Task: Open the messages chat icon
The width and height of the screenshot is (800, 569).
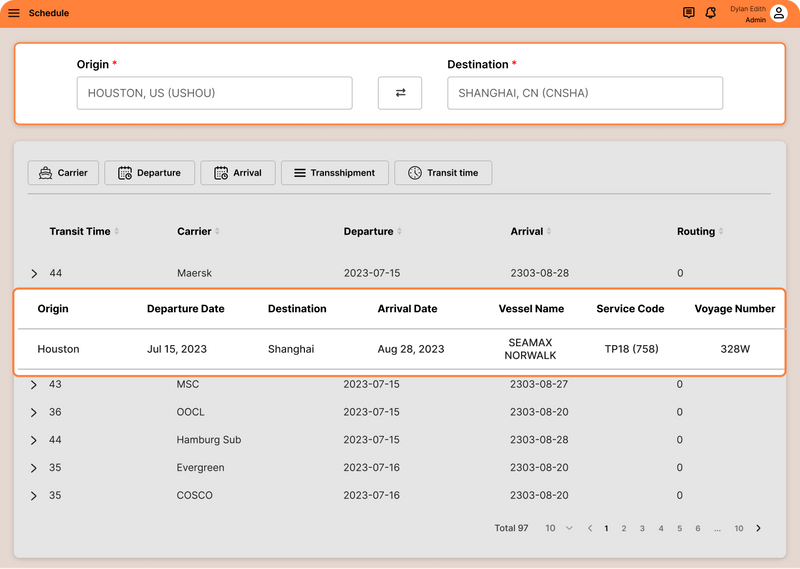Action: [688, 13]
